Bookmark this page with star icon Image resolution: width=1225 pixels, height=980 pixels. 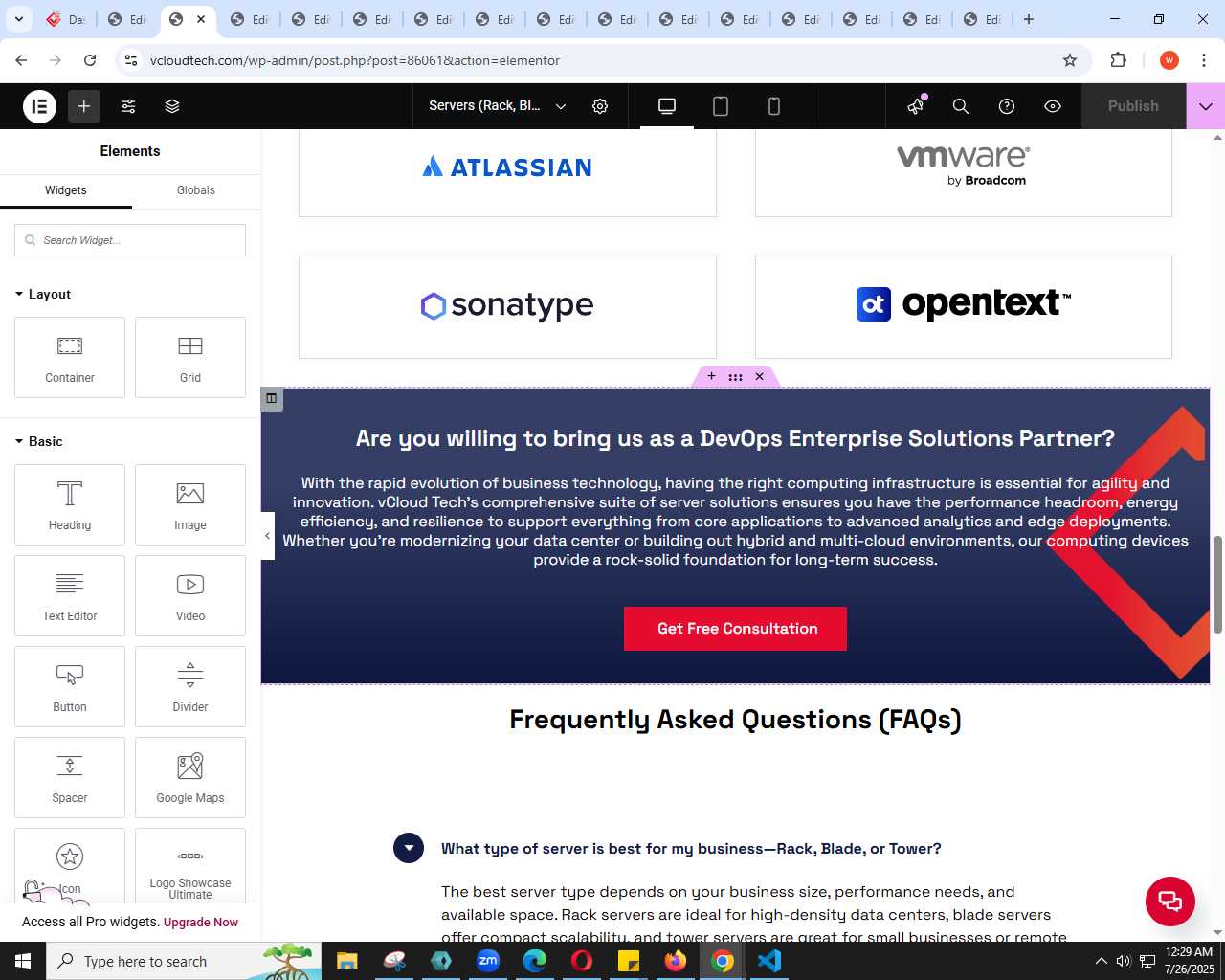pos(1070,60)
